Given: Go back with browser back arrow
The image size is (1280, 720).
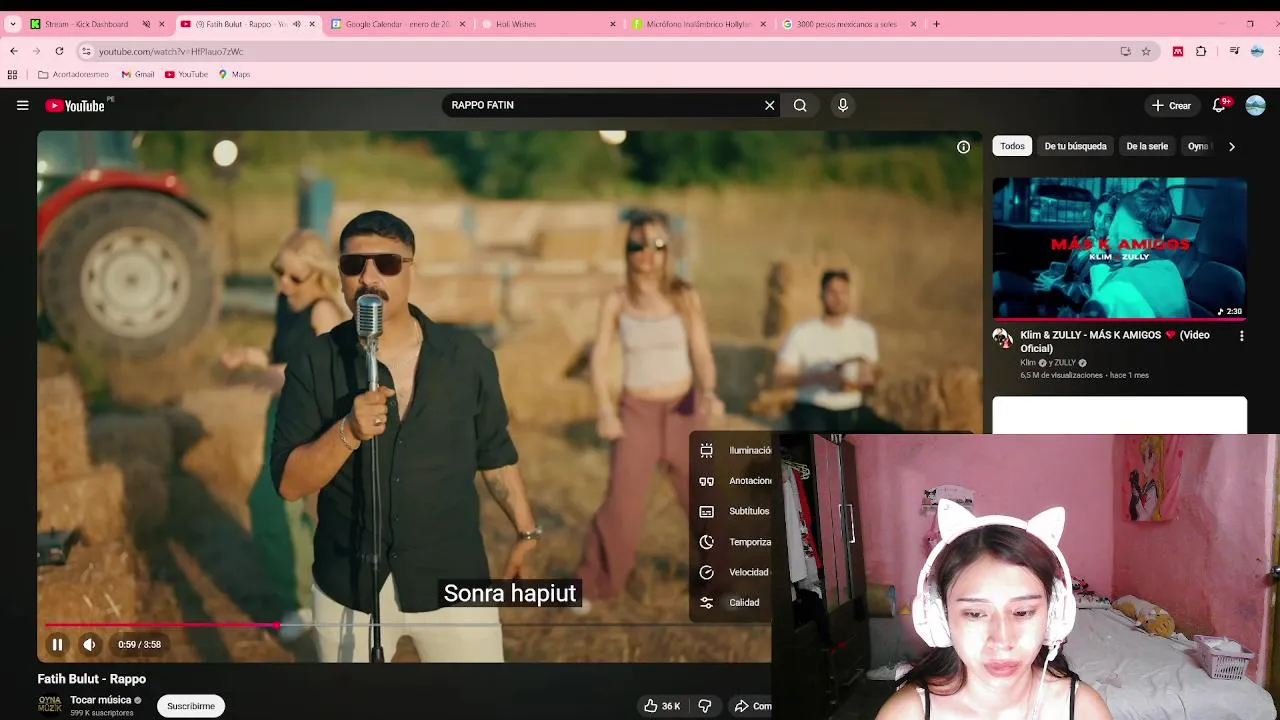Looking at the screenshot, I should [x=13, y=51].
